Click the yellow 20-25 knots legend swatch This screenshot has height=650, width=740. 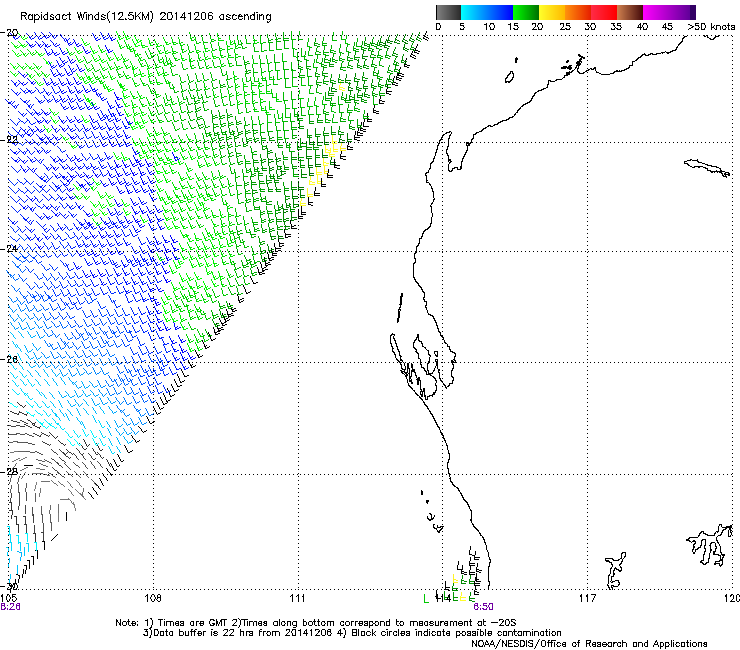(x=551, y=12)
